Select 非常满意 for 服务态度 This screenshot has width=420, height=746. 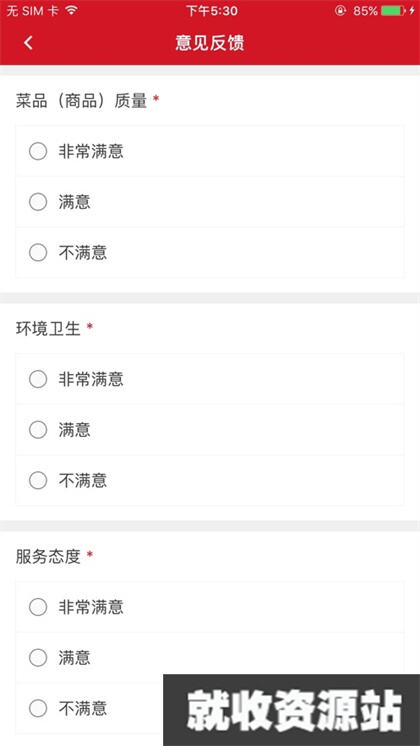210,607
